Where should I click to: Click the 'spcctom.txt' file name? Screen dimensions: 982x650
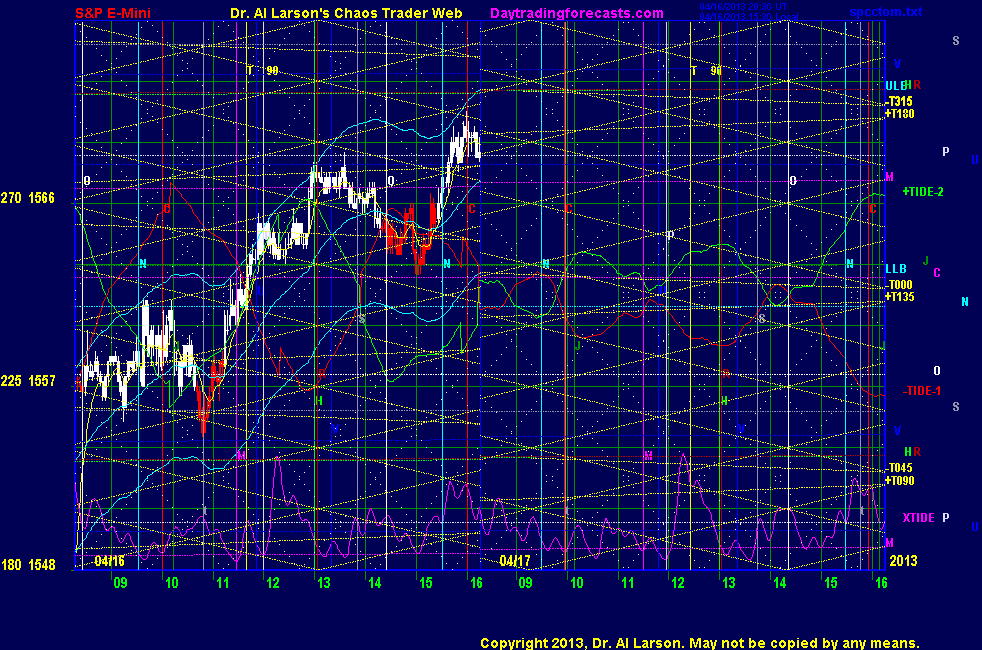(886, 12)
